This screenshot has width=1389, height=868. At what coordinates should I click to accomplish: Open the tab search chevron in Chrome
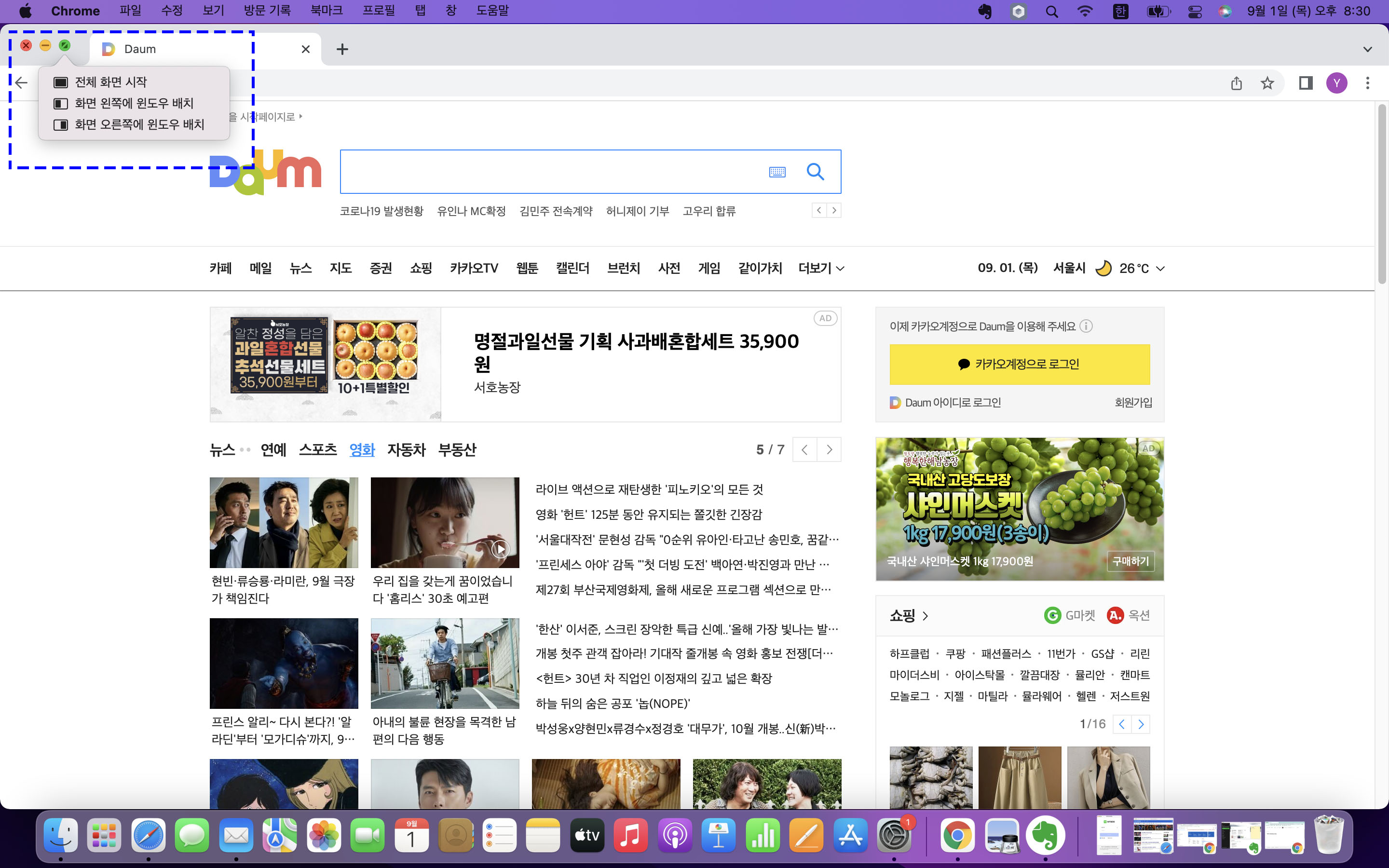(x=1367, y=49)
